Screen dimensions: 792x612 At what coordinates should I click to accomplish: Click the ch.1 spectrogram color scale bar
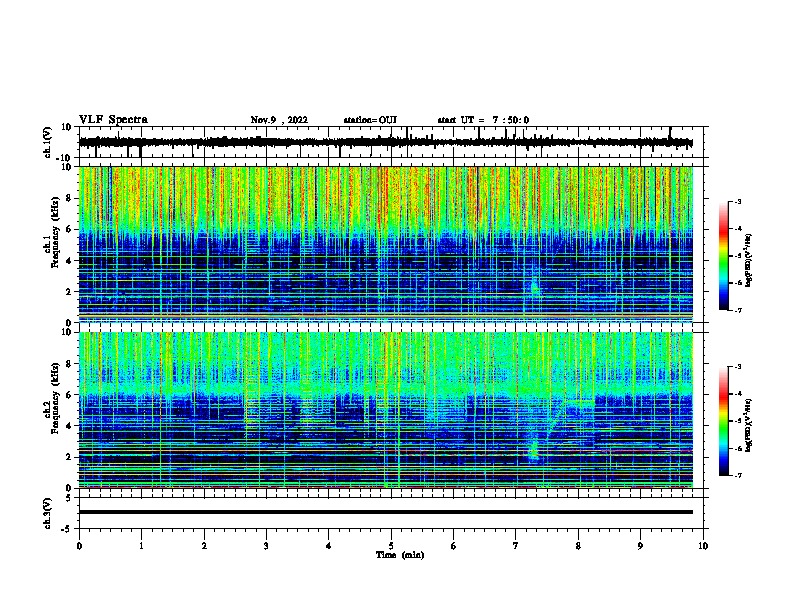pyautogui.click(x=724, y=256)
